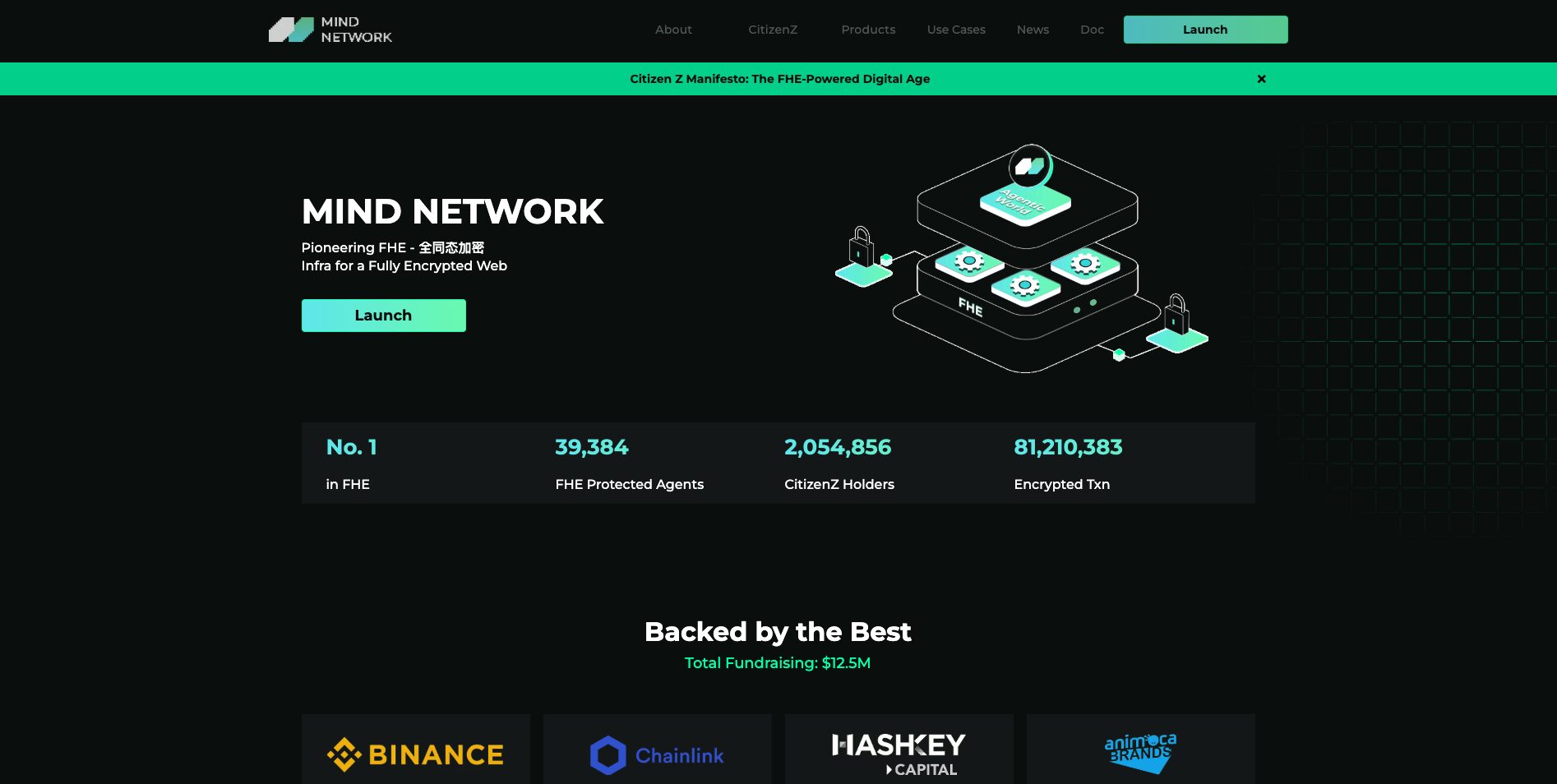This screenshot has width=1557, height=784.
Task: Click the hero Launch button under tagline
Action: click(x=383, y=316)
